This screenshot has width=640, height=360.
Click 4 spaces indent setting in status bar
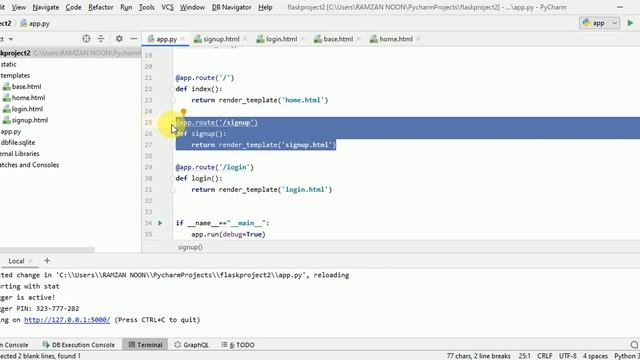coord(595,356)
